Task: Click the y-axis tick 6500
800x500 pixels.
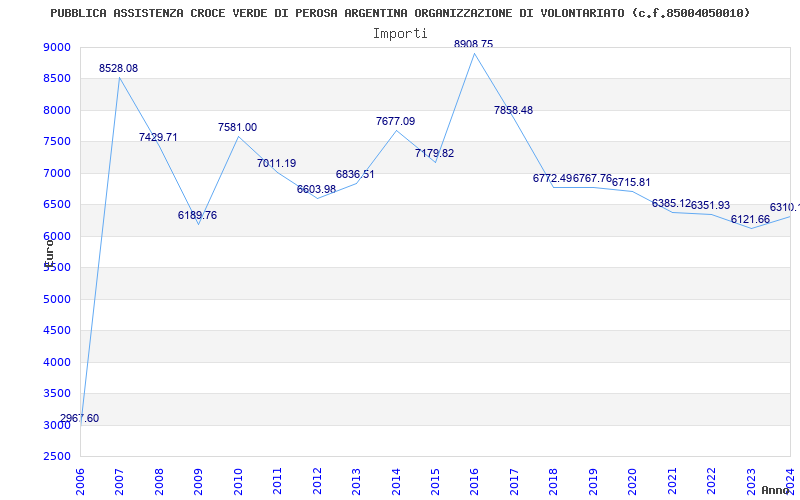Action: click(57, 205)
